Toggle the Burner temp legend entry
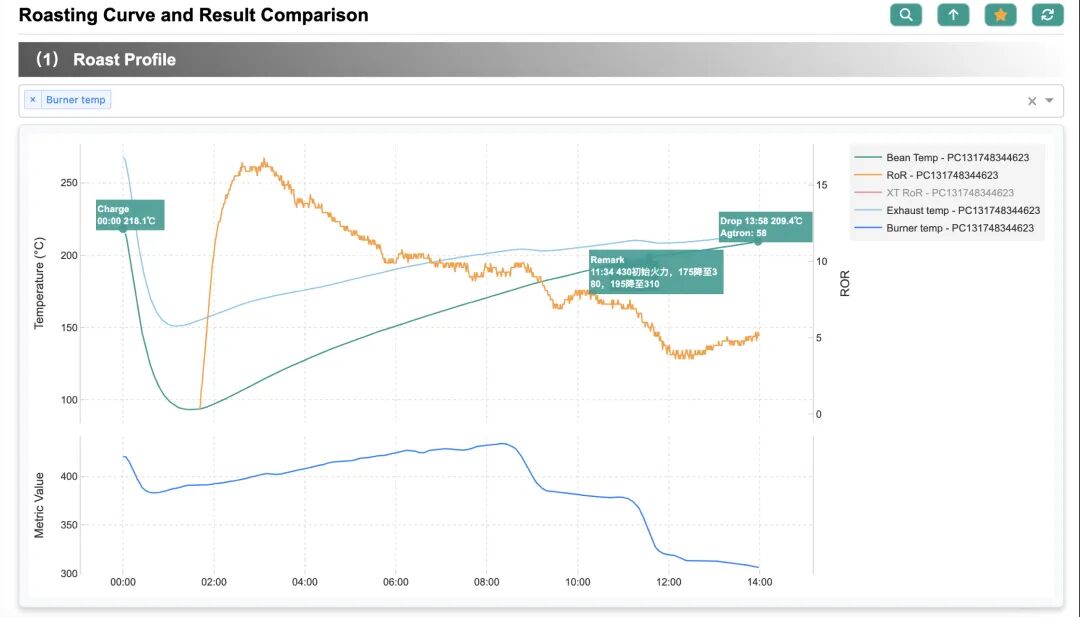The width and height of the screenshot is (1080, 617). (x=944, y=228)
